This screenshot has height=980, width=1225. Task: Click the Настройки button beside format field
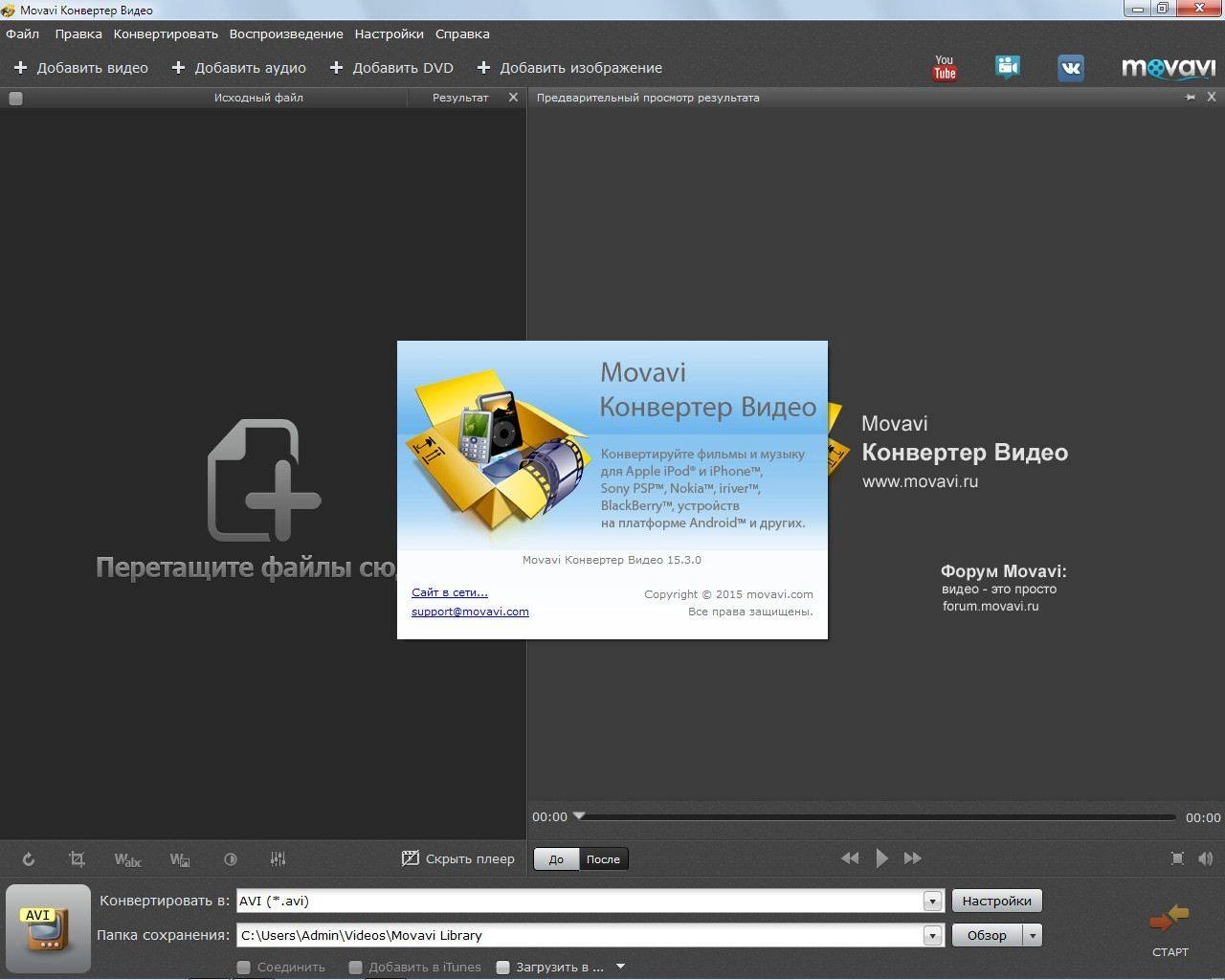pyautogui.click(x=996, y=901)
